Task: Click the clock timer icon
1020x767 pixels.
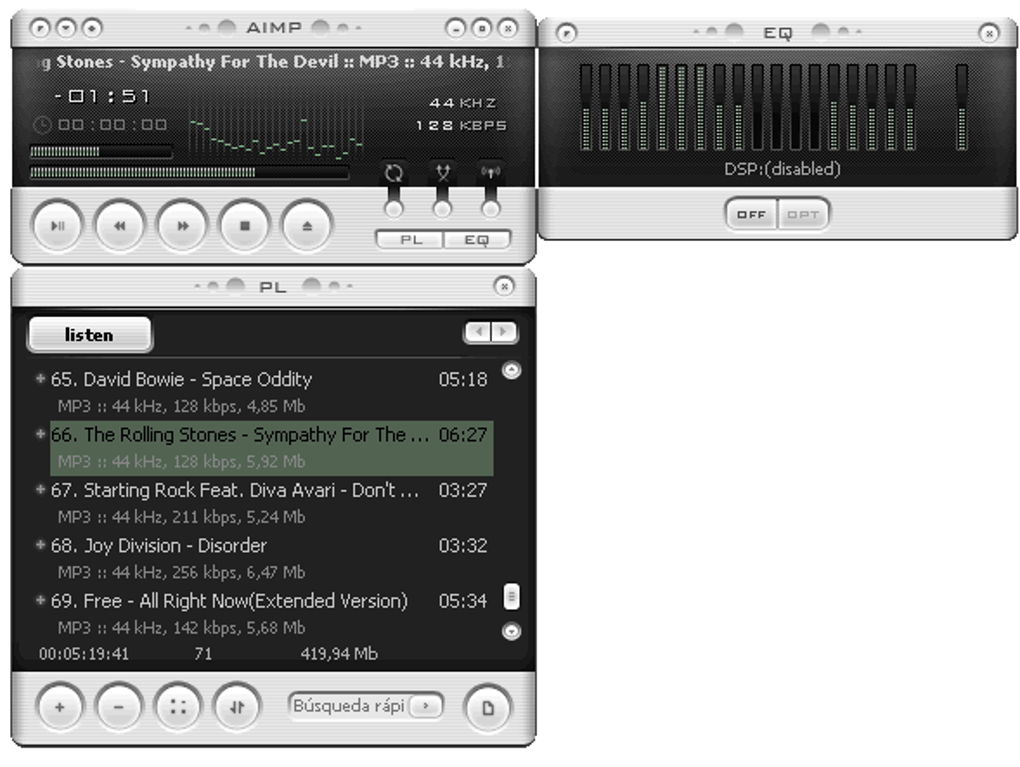Action: [41, 124]
